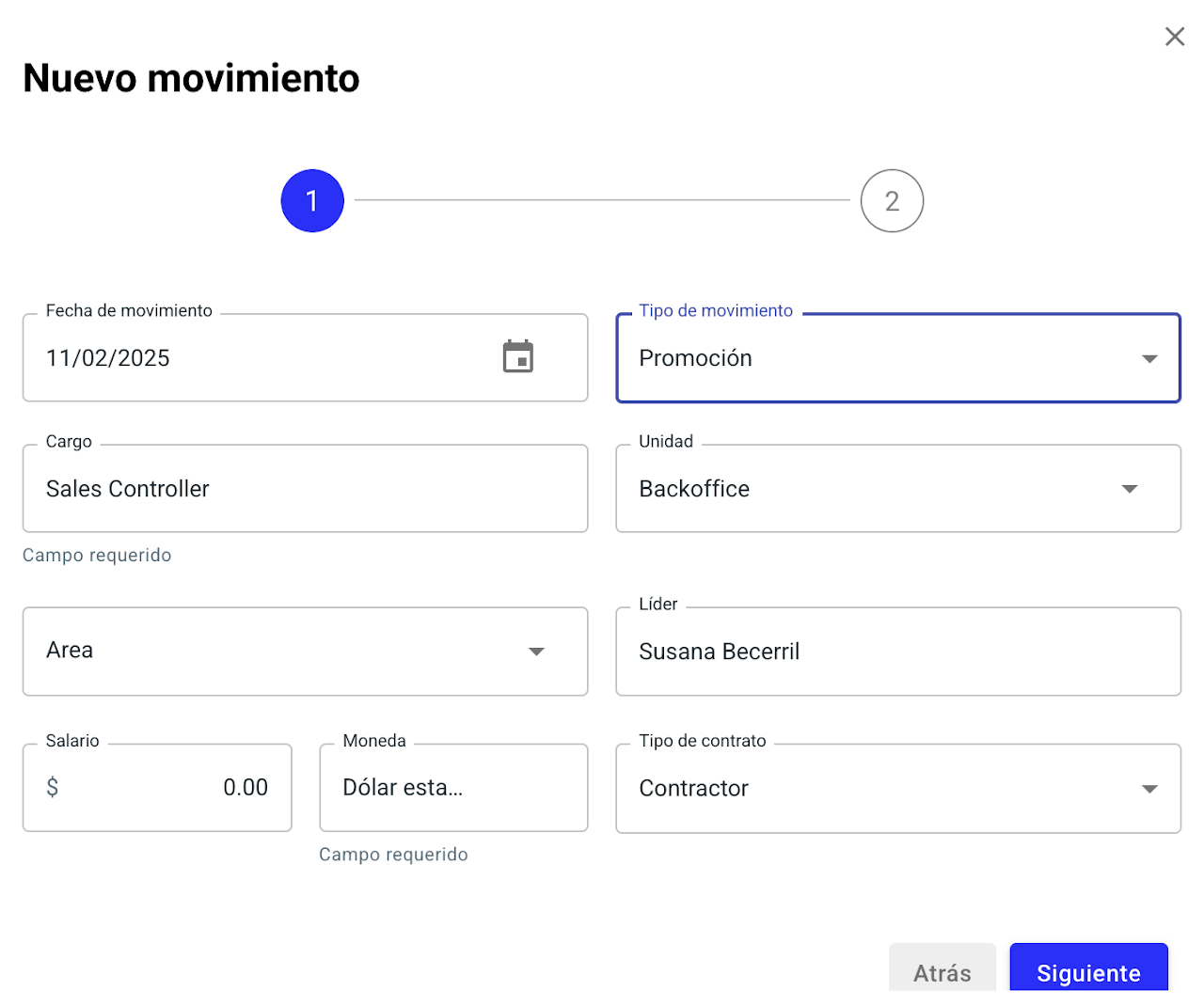This screenshot has width=1204, height=1006.
Task: Expand the Backoffice unit selector
Action: (865, 489)
